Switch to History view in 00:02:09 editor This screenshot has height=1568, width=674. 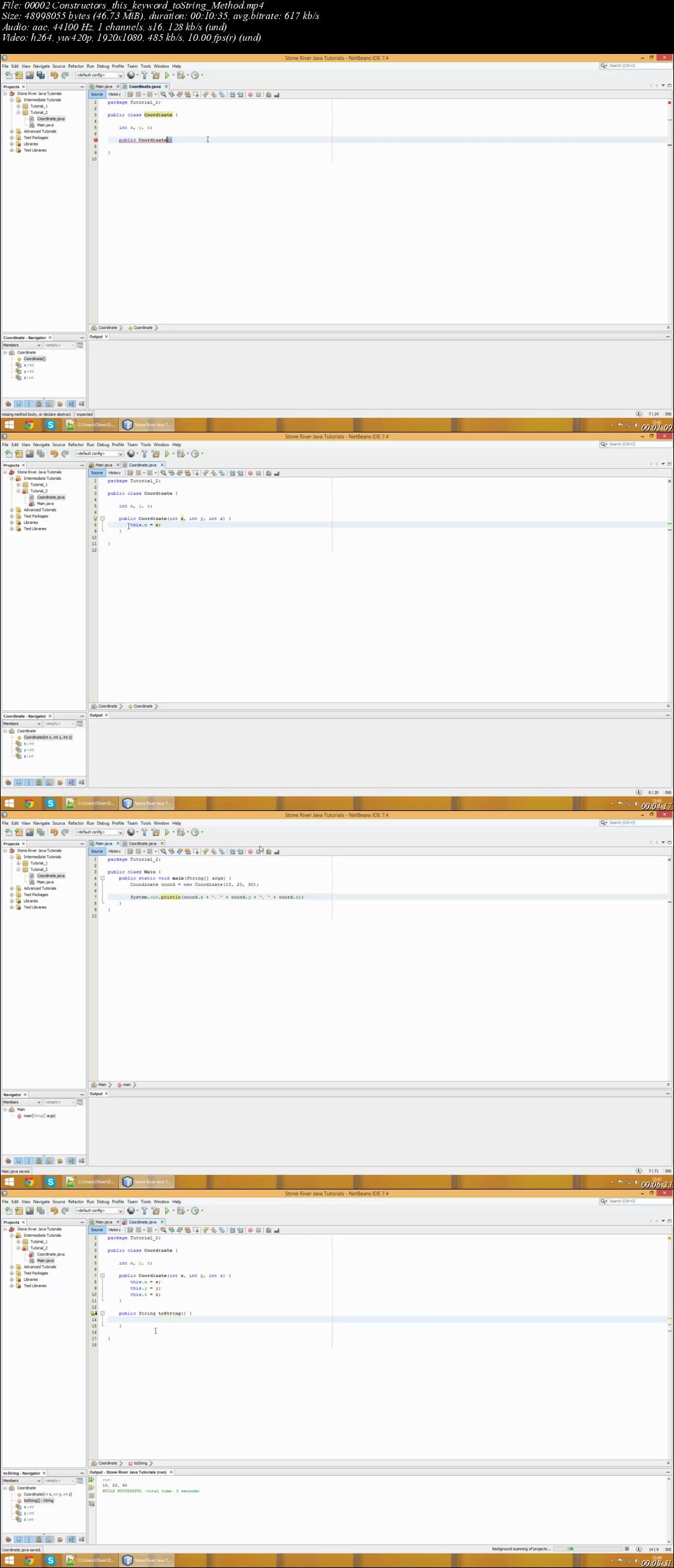[x=115, y=95]
